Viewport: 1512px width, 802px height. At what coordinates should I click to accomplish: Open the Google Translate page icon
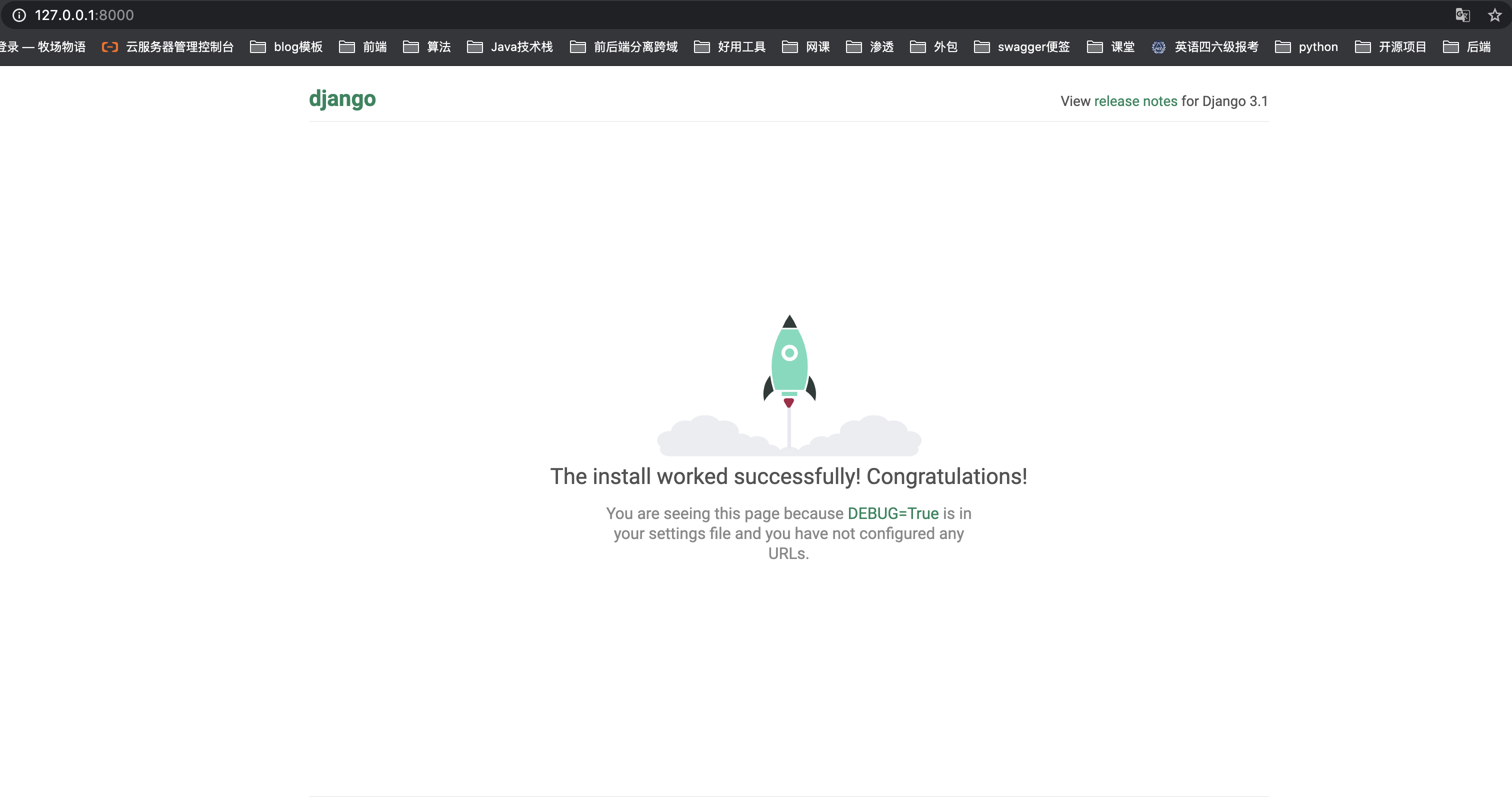click(1462, 15)
